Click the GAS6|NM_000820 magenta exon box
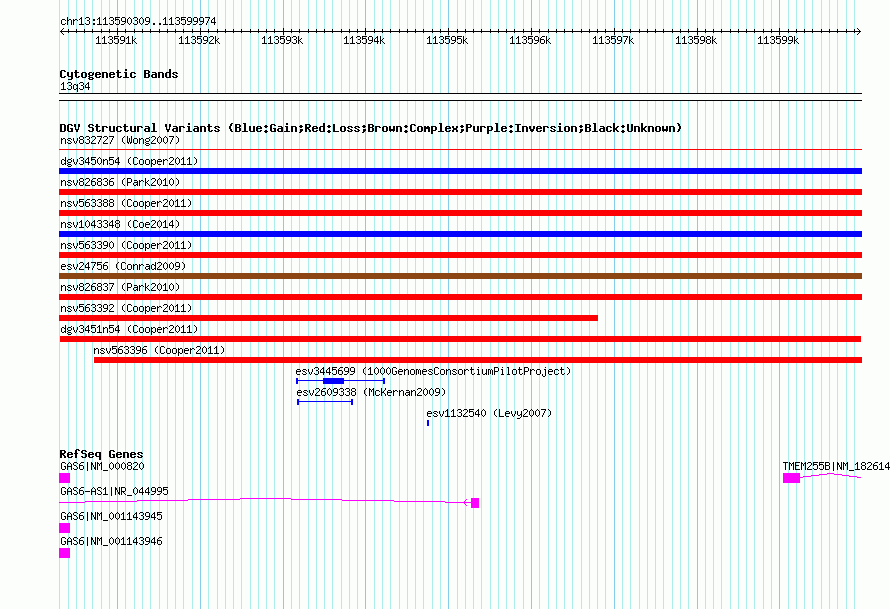 coord(65,478)
